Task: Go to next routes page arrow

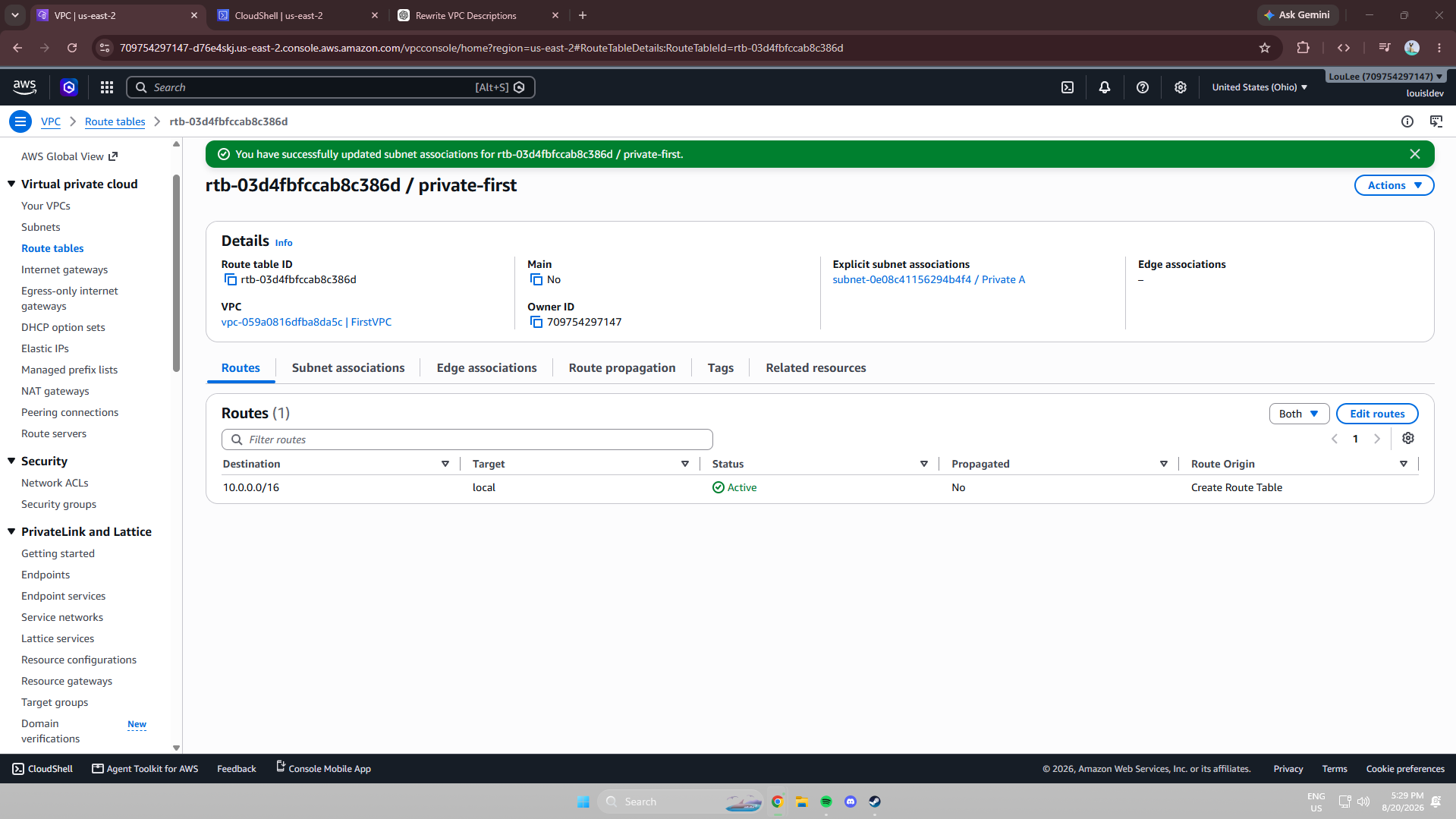Action: (1377, 439)
